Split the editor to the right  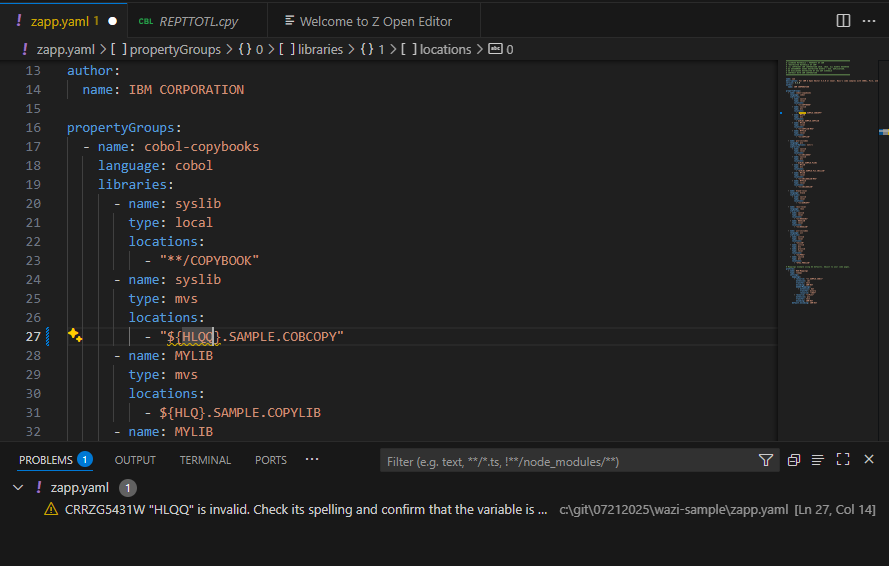[843, 21]
